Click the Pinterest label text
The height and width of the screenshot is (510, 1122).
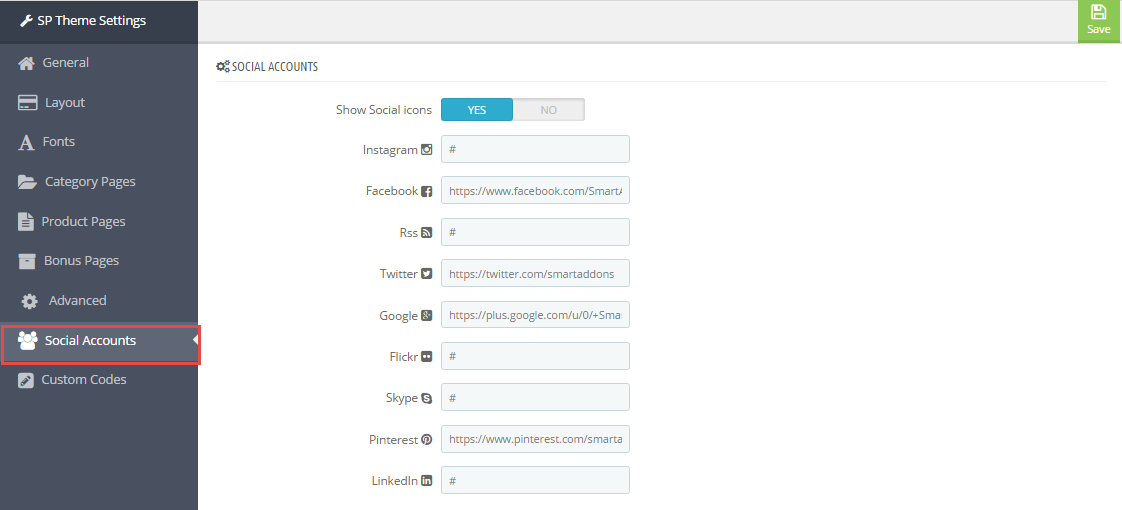pos(393,440)
